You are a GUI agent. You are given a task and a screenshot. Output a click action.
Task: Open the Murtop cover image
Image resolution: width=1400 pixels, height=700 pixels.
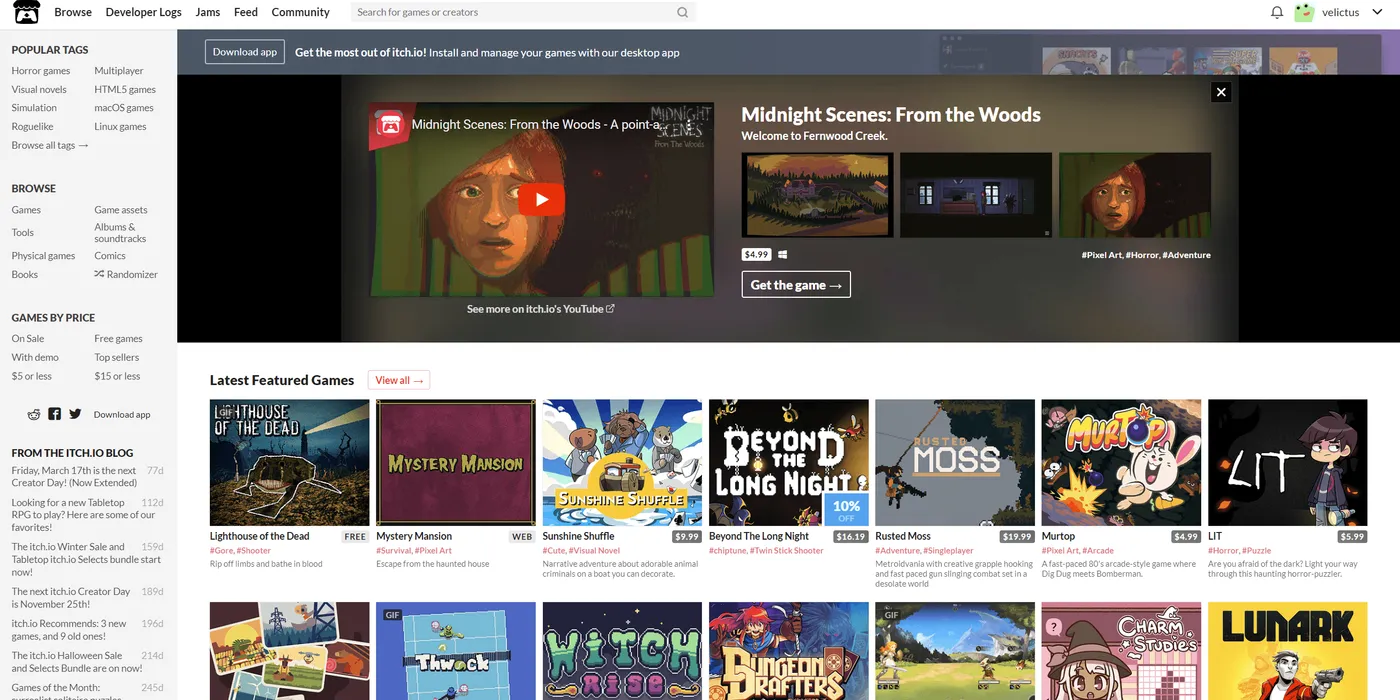tap(1121, 463)
